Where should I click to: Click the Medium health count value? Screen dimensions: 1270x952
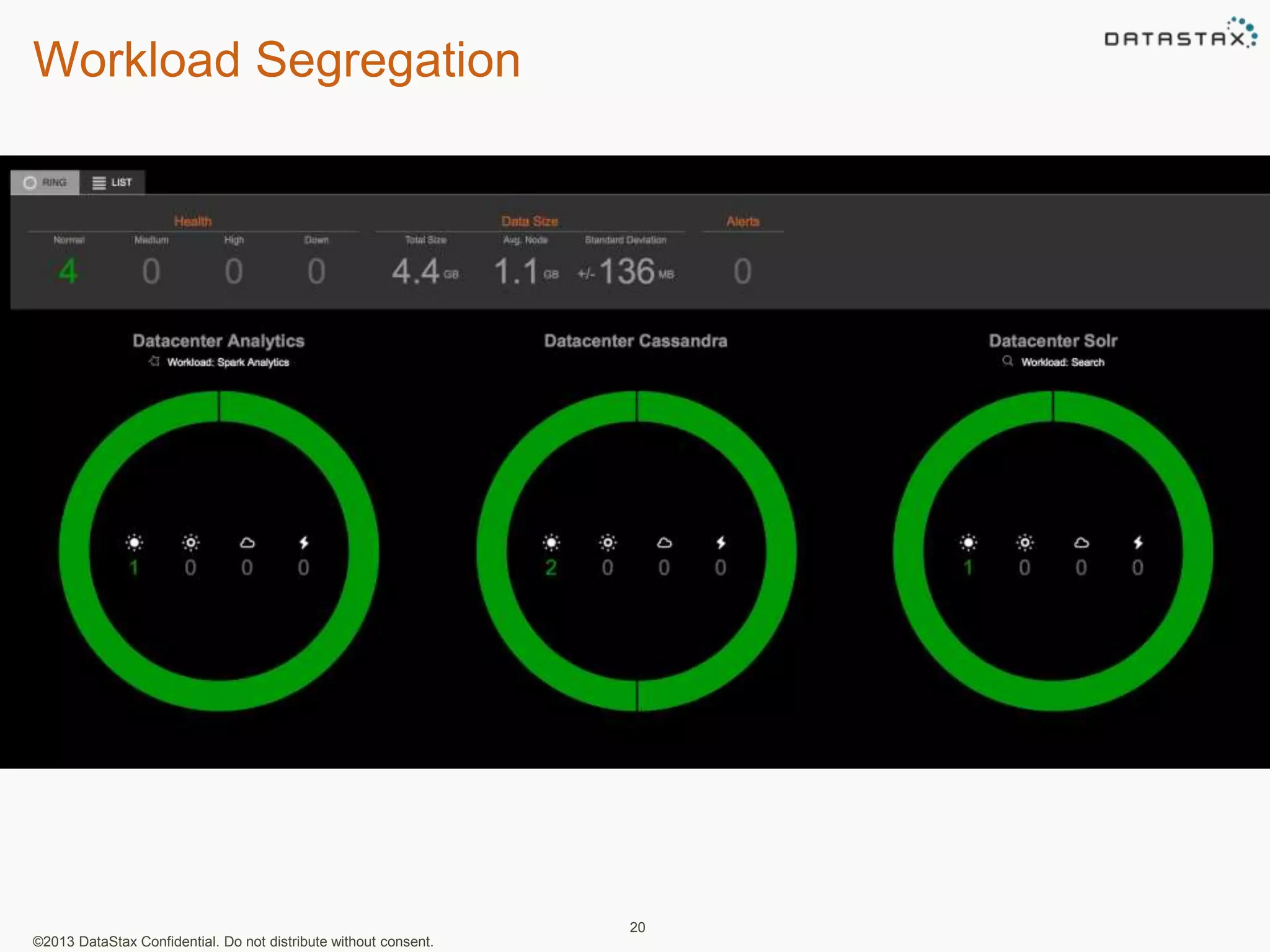(x=151, y=271)
